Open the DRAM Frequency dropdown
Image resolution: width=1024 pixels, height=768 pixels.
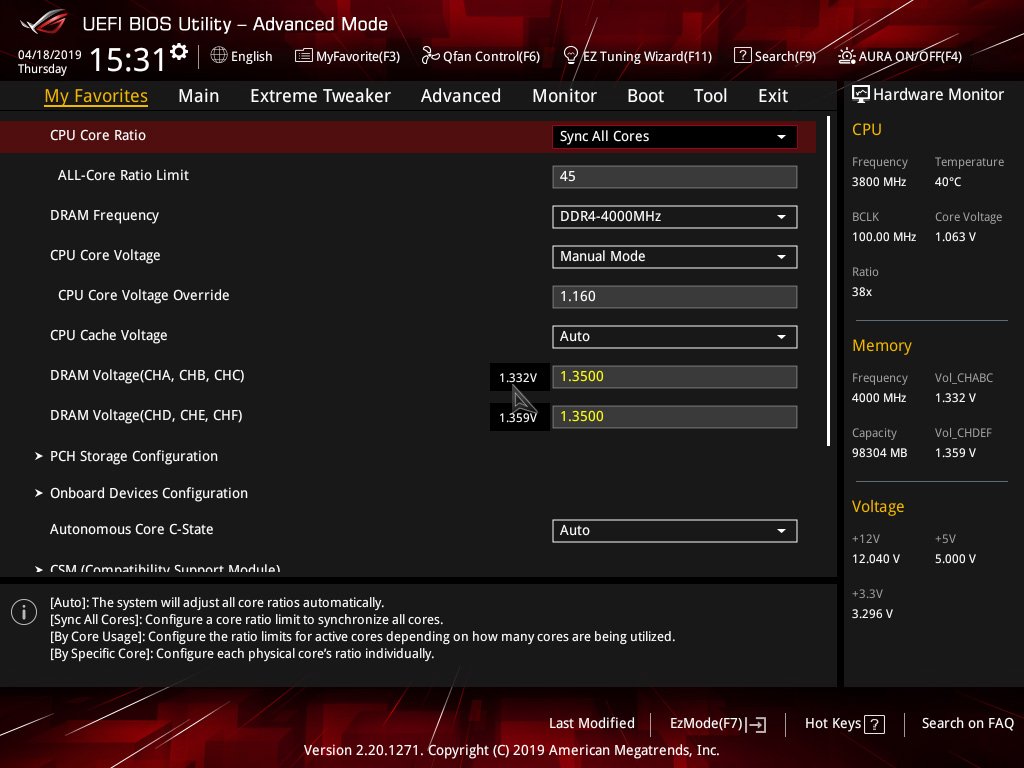(x=675, y=217)
